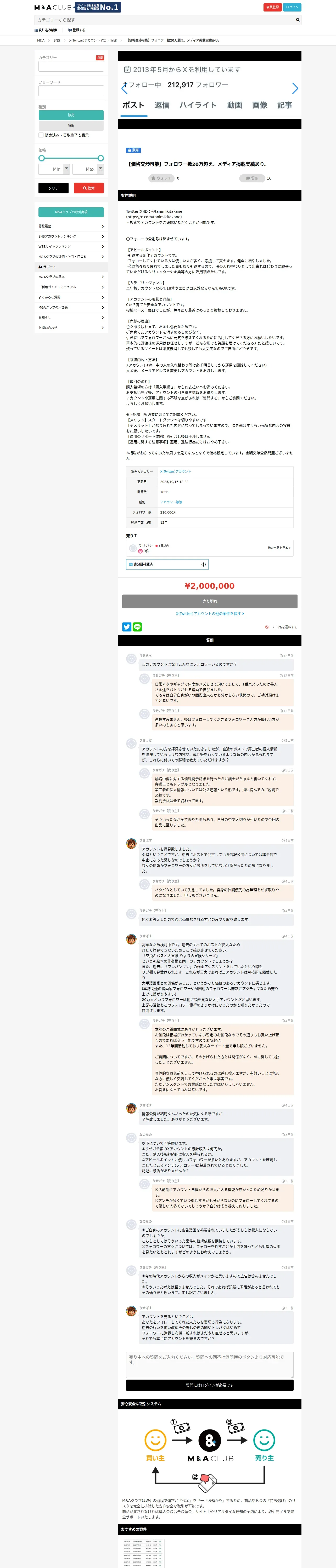Click M&A breadcrumb link
The image size is (336, 1568).
tap(41, 40)
